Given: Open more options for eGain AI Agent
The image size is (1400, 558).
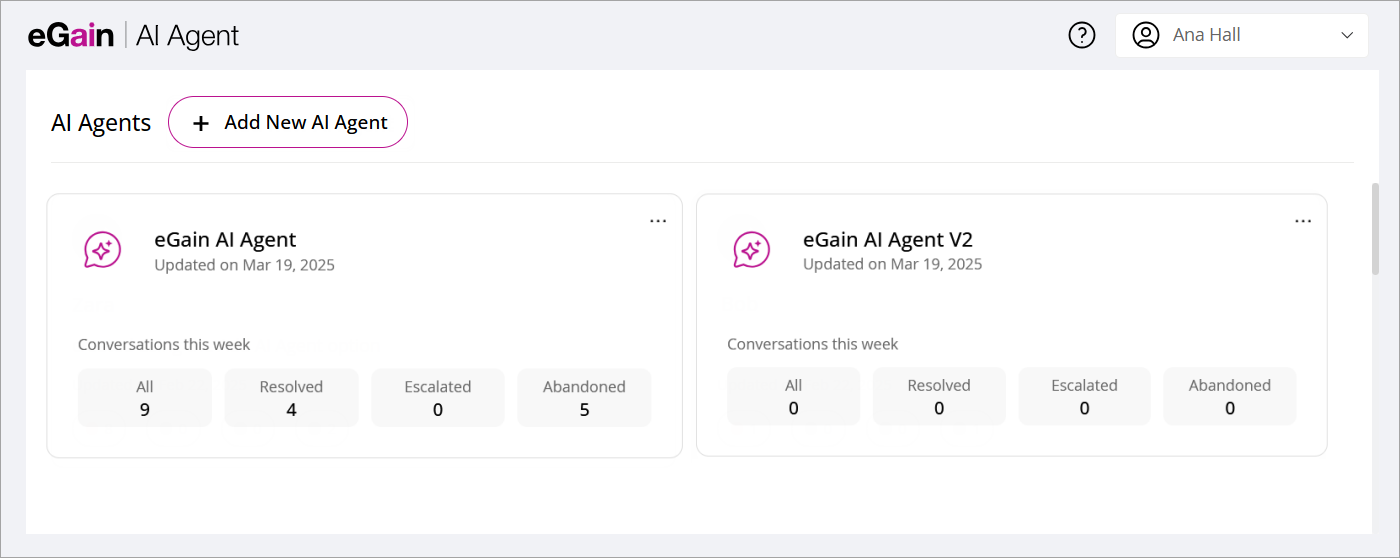Looking at the screenshot, I should click(658, 221).
